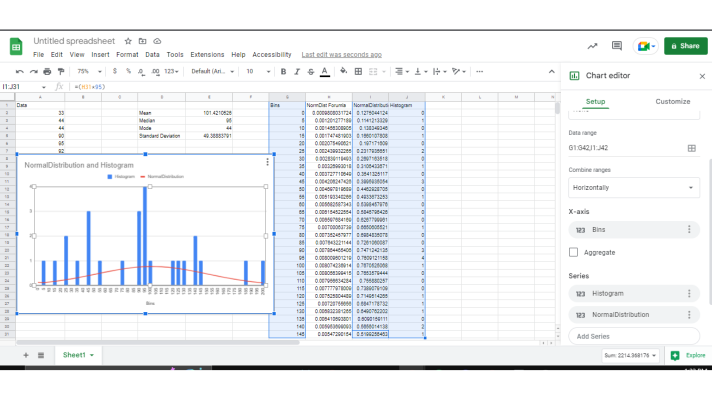Viewport: 712px width, 400px height.
Task: Open the Combine ranges Horizontally dropdown
Action: [x=634, y=188]
